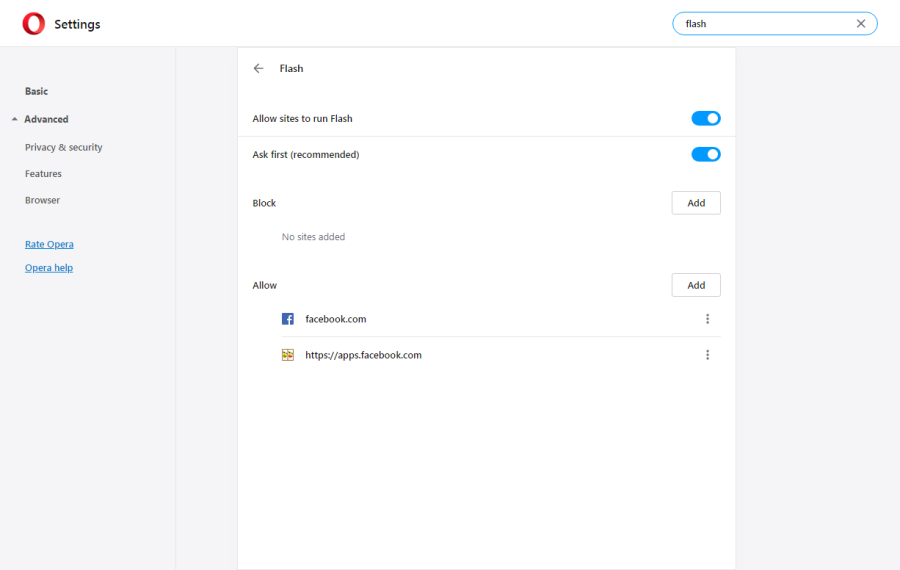Open the Browser settings section

(x=42, y=200)
